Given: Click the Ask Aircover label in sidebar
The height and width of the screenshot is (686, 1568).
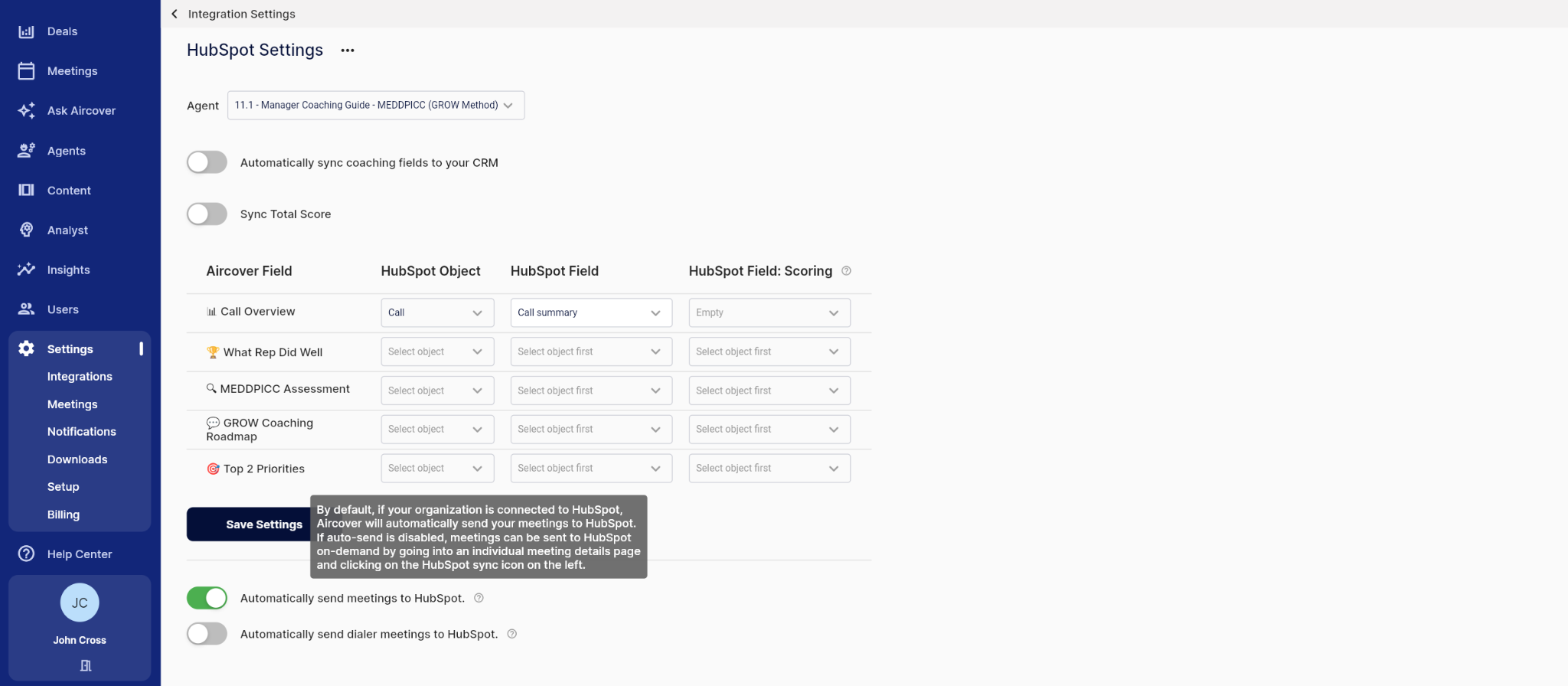Looking at the screenshot, I should 81,111.
